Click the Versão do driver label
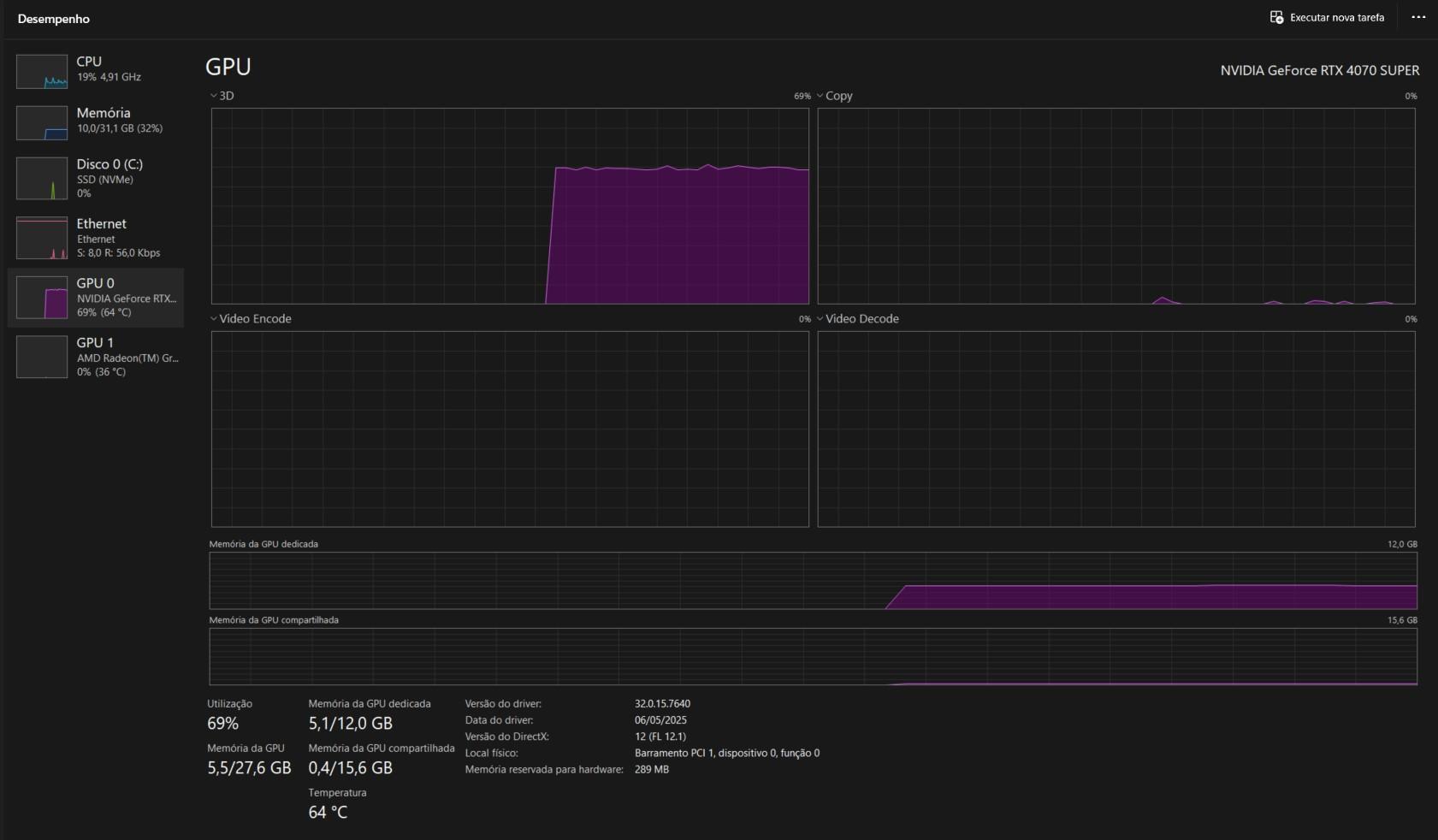Screen dimensions: 1438x840 [x=503, y=704]
